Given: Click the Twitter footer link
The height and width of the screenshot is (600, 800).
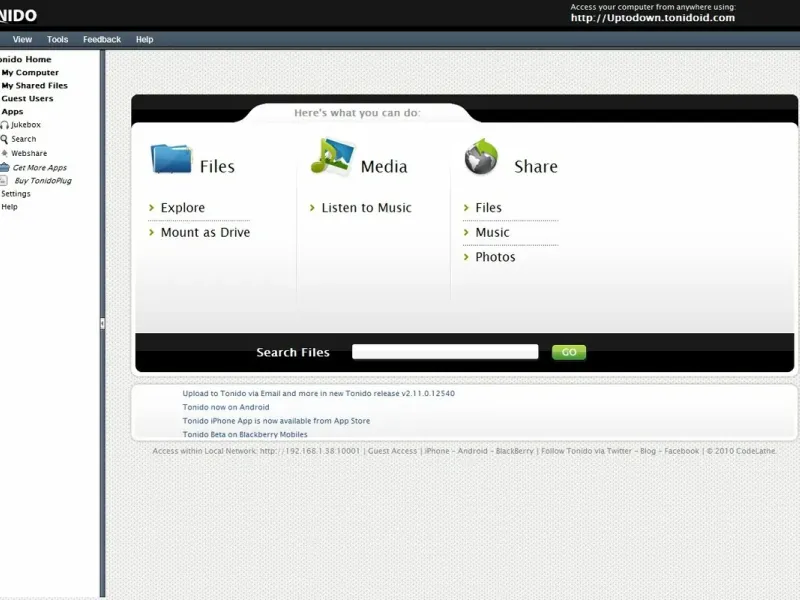Looking at the screenshot, I should (x=619, y=451).
